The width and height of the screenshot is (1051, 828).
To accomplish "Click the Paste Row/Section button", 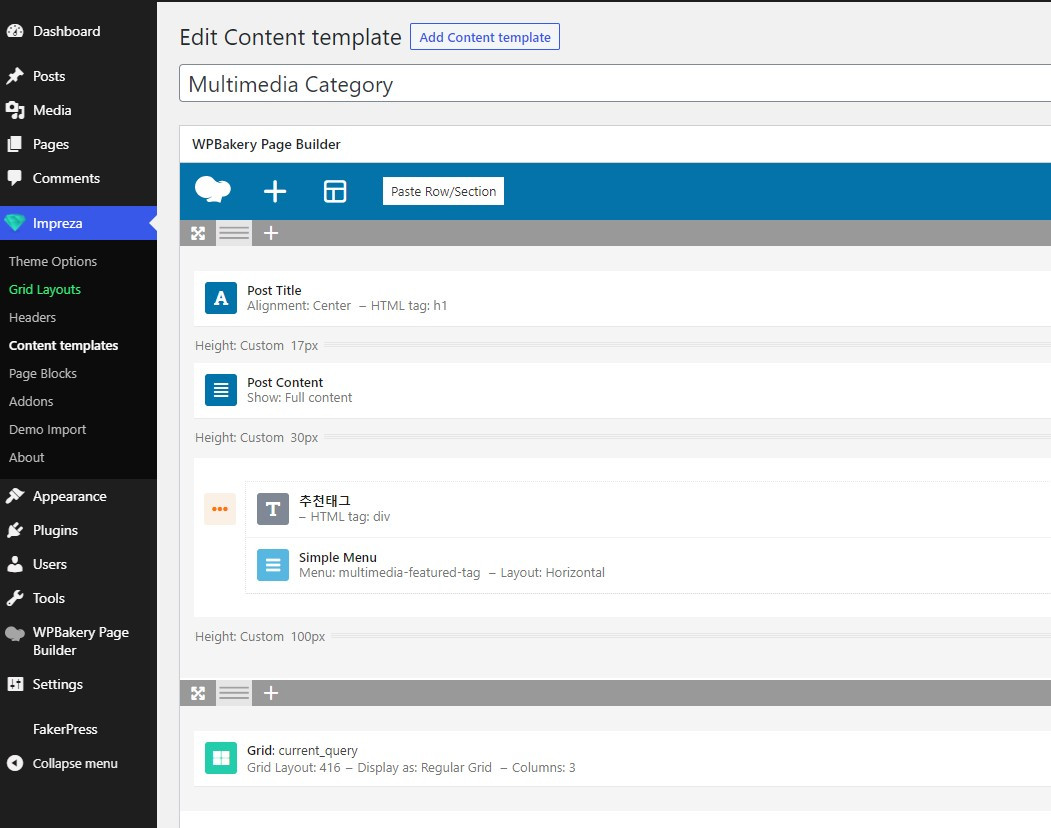I will [443, 191].
